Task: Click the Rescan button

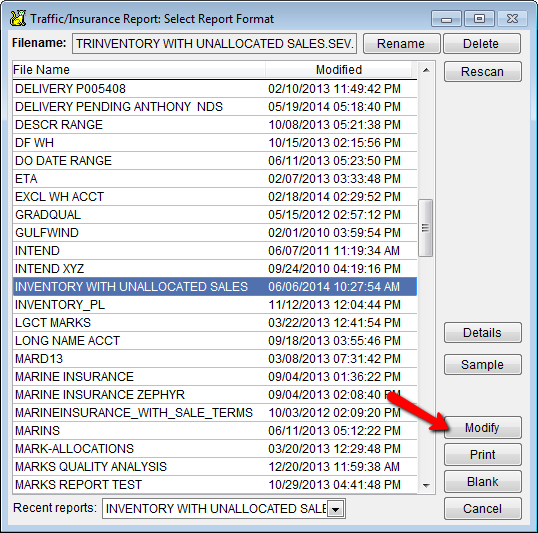Action: [x=482, y=72]
